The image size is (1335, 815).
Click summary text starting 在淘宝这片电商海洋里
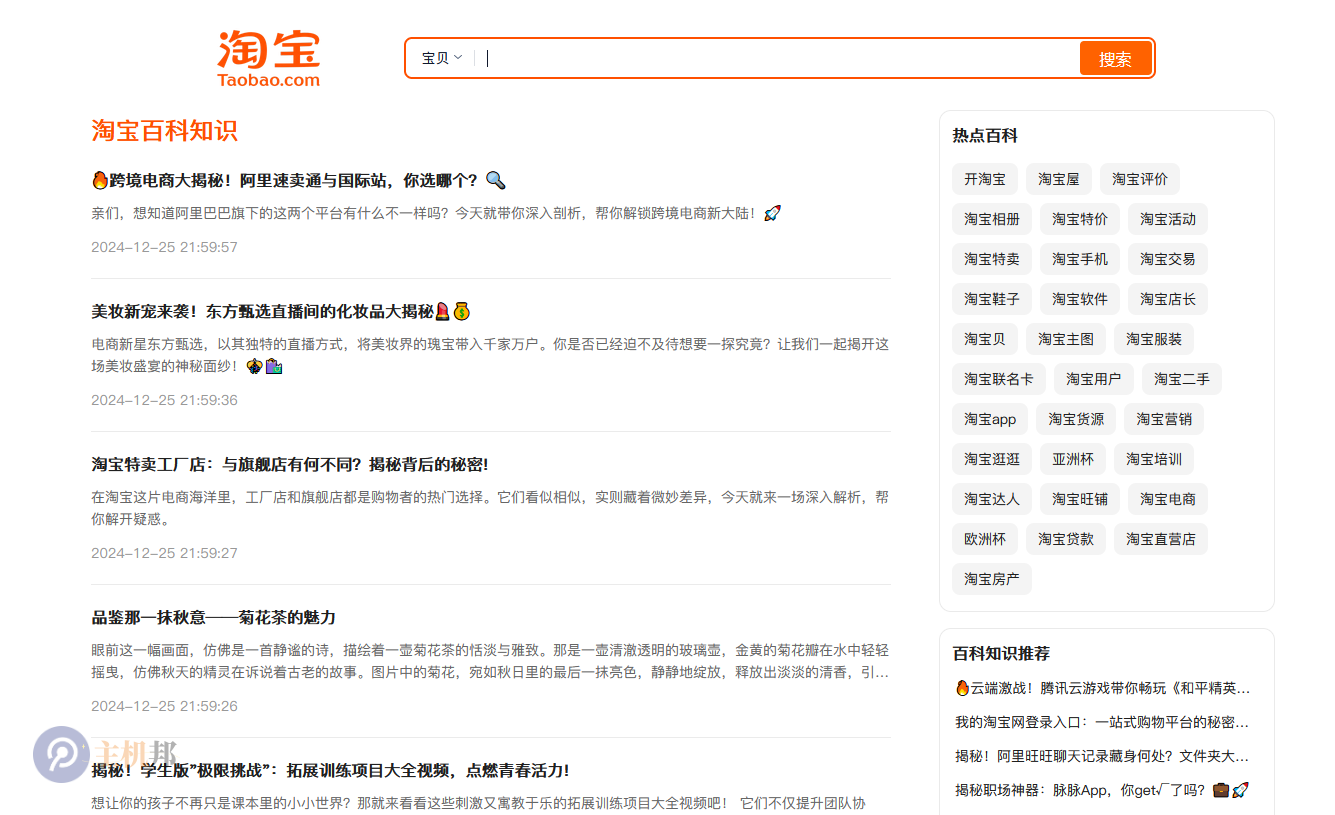490,508
